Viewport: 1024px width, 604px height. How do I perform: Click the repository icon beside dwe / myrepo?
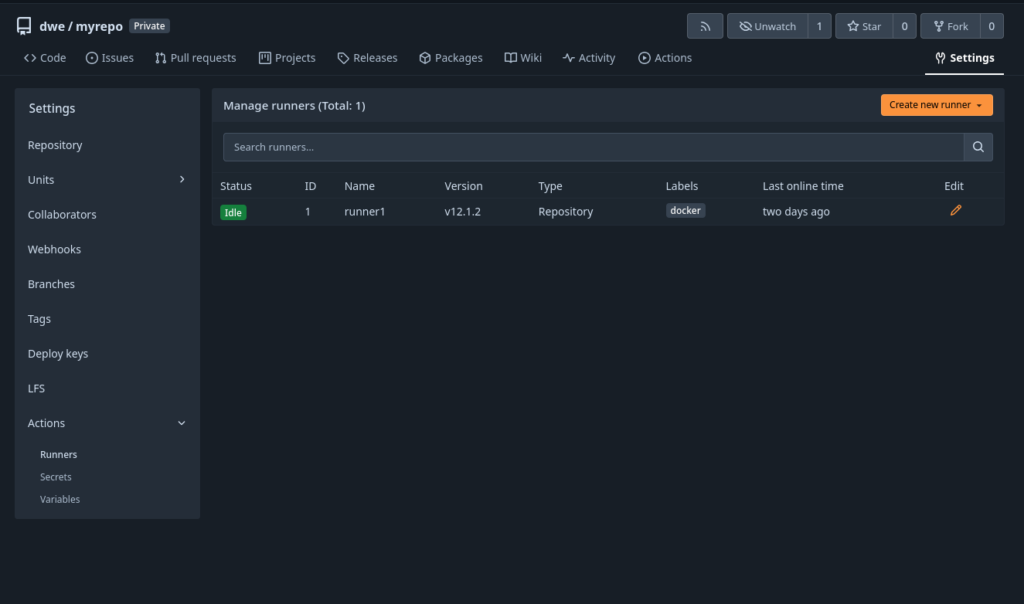coord(24,26)
